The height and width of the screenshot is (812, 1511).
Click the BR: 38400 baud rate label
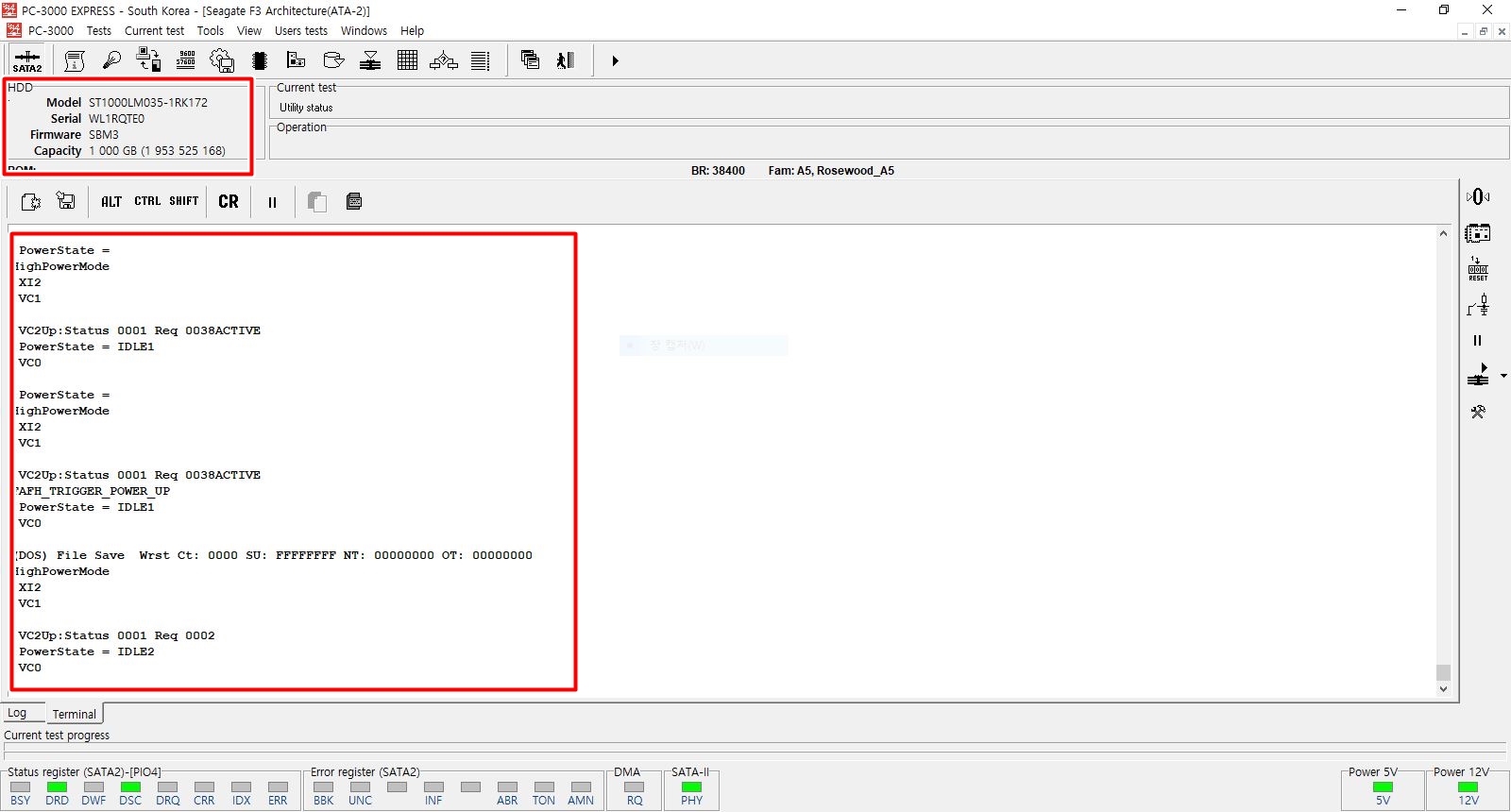pyautogui.click(x=718, y=171)
